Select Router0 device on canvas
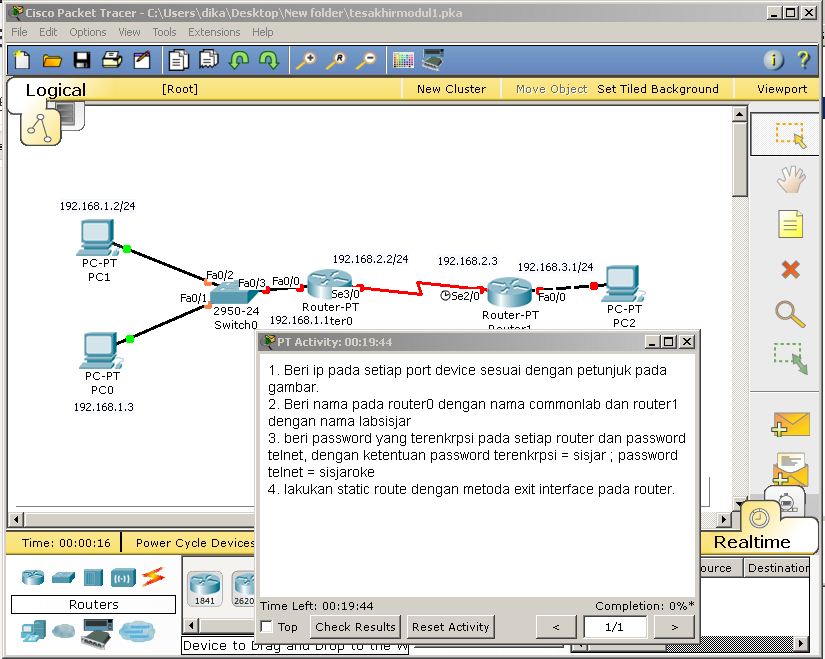 (x=329, y=284)
